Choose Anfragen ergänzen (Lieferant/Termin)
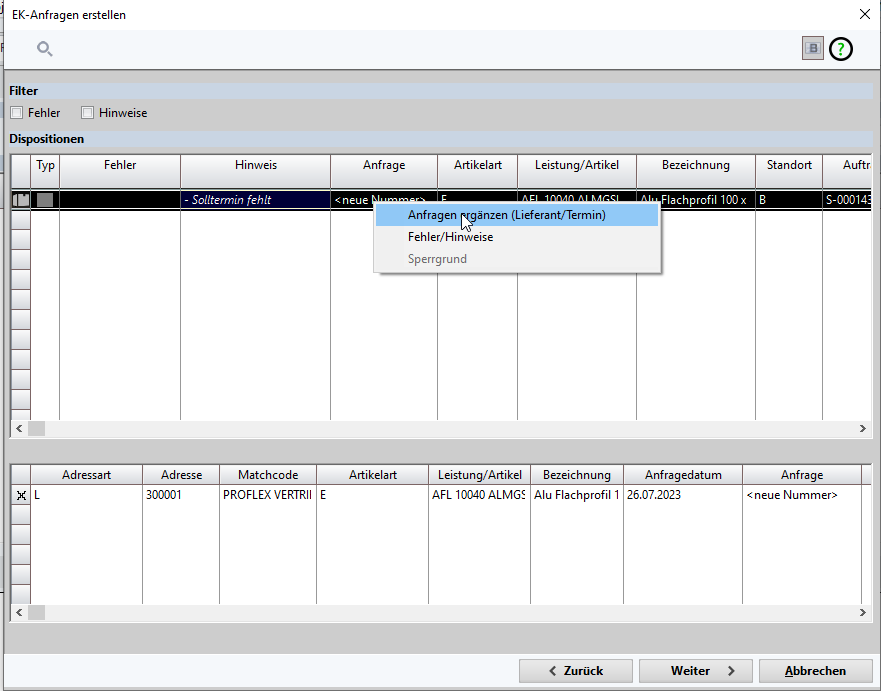 (x=506, y=215)
